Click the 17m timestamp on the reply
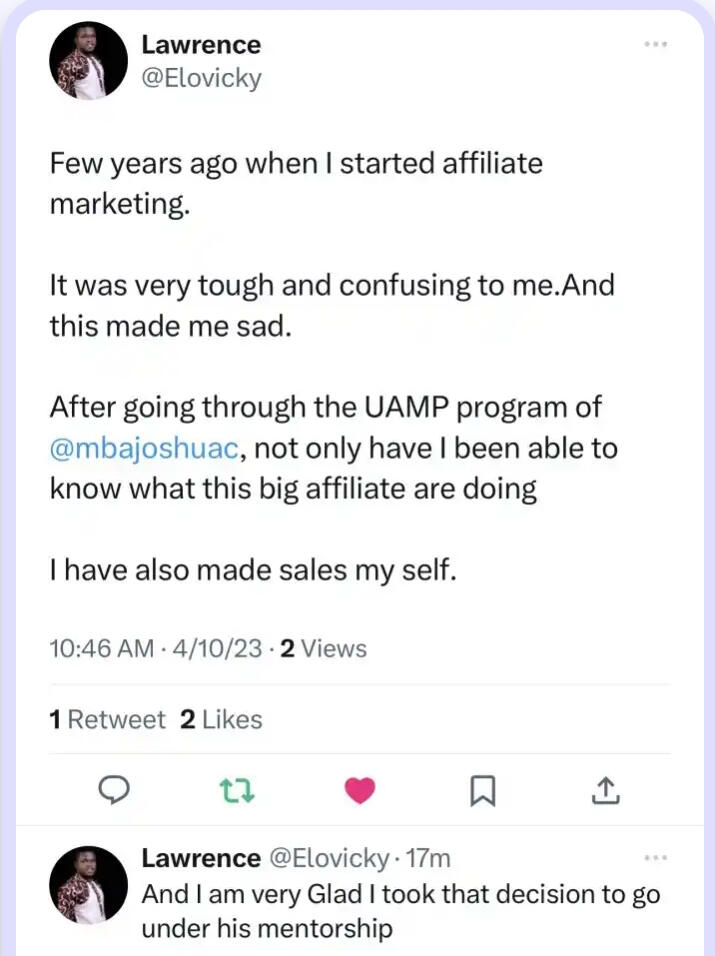Viewport: 715px width, 956px height. (x=430, y=859)
